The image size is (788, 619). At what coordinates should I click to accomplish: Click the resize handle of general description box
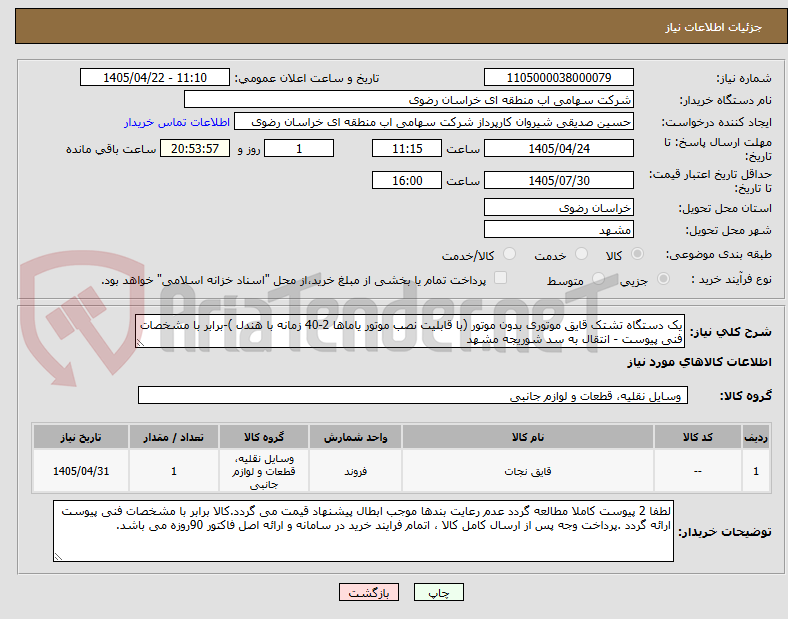click(x=140, y=343)
